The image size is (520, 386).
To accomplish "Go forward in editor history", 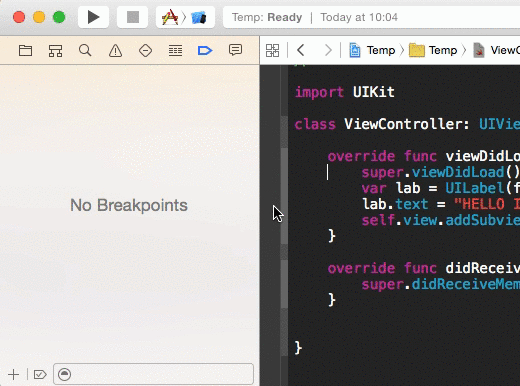I will 328,50.
